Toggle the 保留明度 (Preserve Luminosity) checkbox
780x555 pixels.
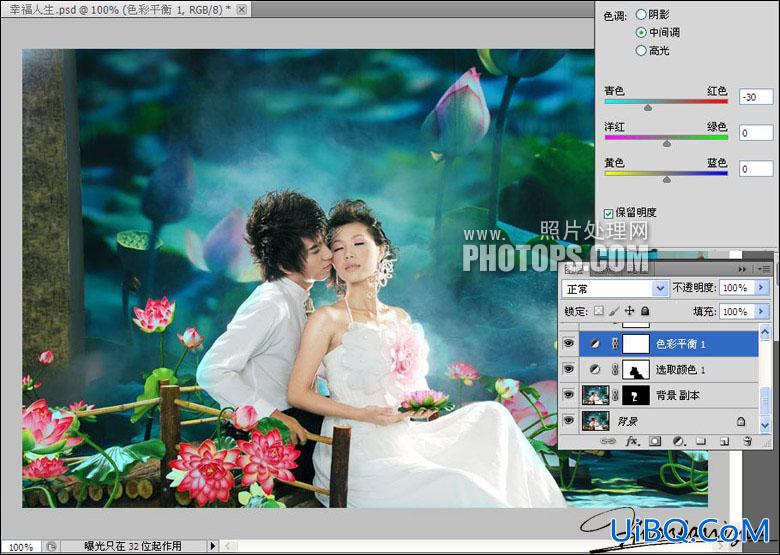pos(608,214)
